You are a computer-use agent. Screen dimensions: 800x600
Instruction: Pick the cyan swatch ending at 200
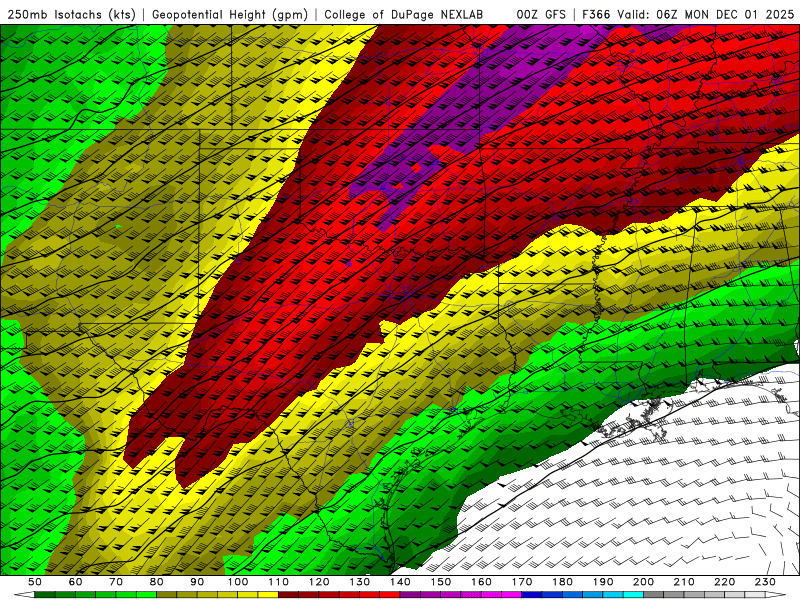(x=633, y=594)
